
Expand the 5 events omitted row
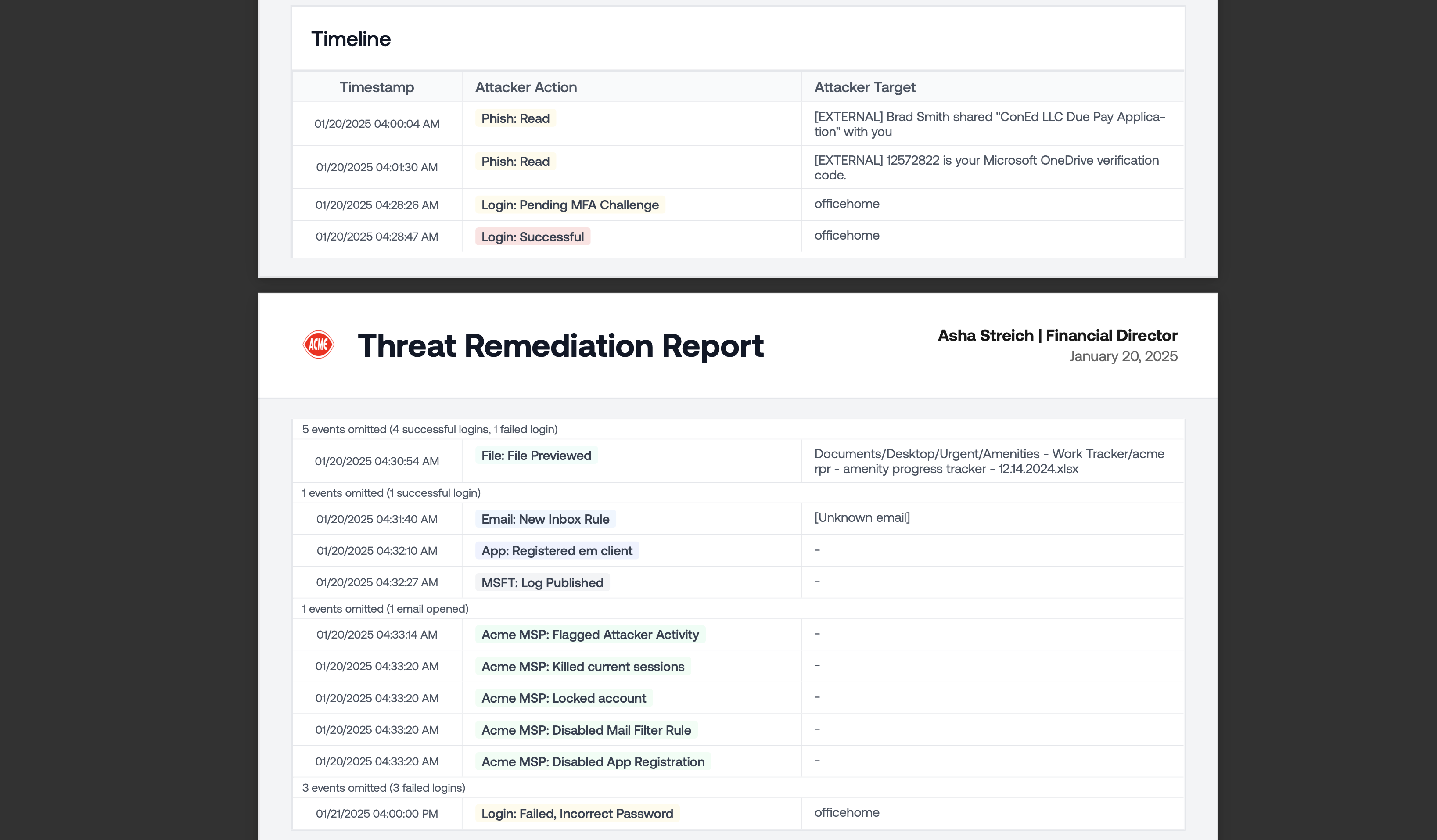429,429
